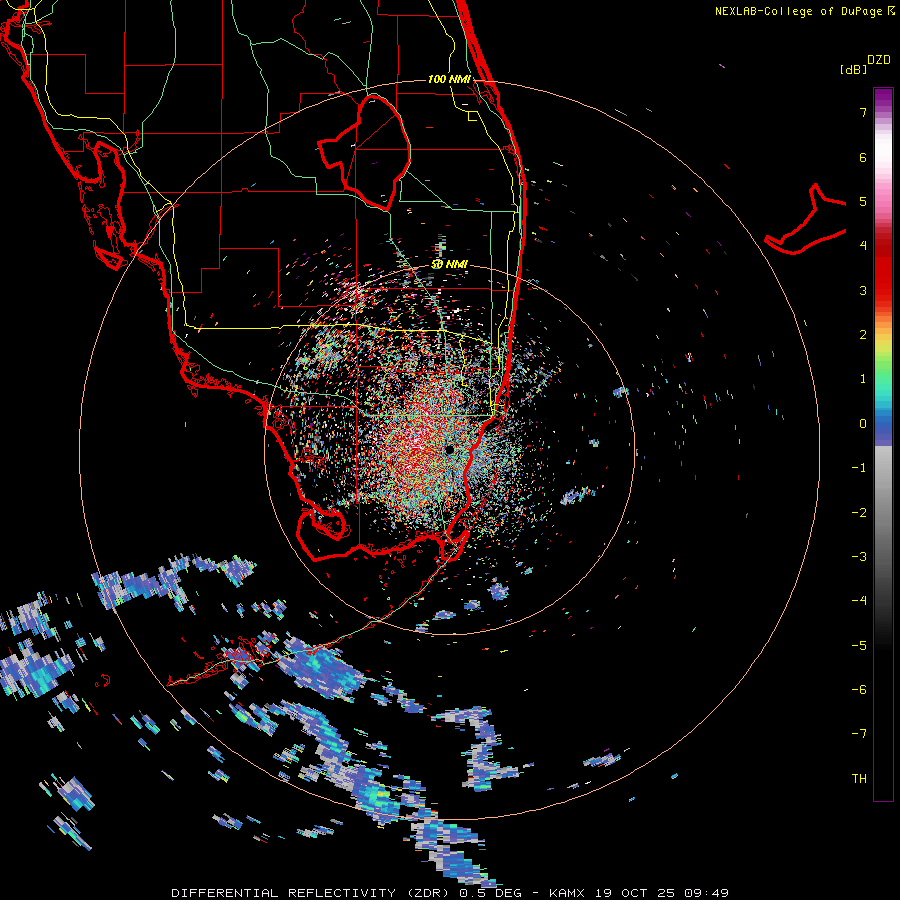The image size is (900, 900).
Task: Click the scale value -2
Action: coord(859,513)
